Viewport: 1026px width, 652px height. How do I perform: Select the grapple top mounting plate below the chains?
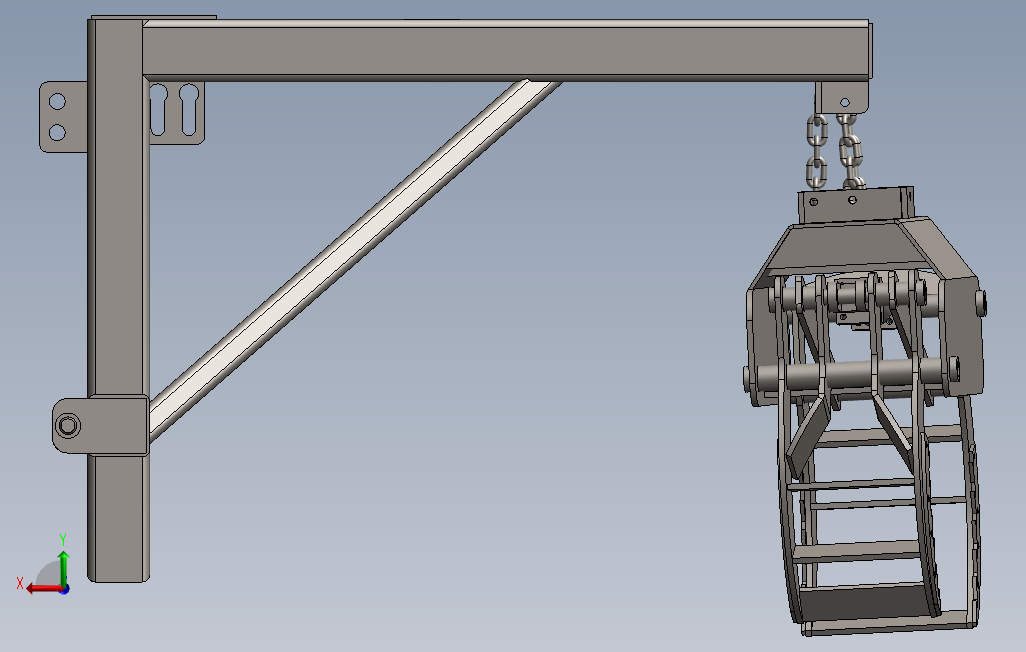coord(856,205)
